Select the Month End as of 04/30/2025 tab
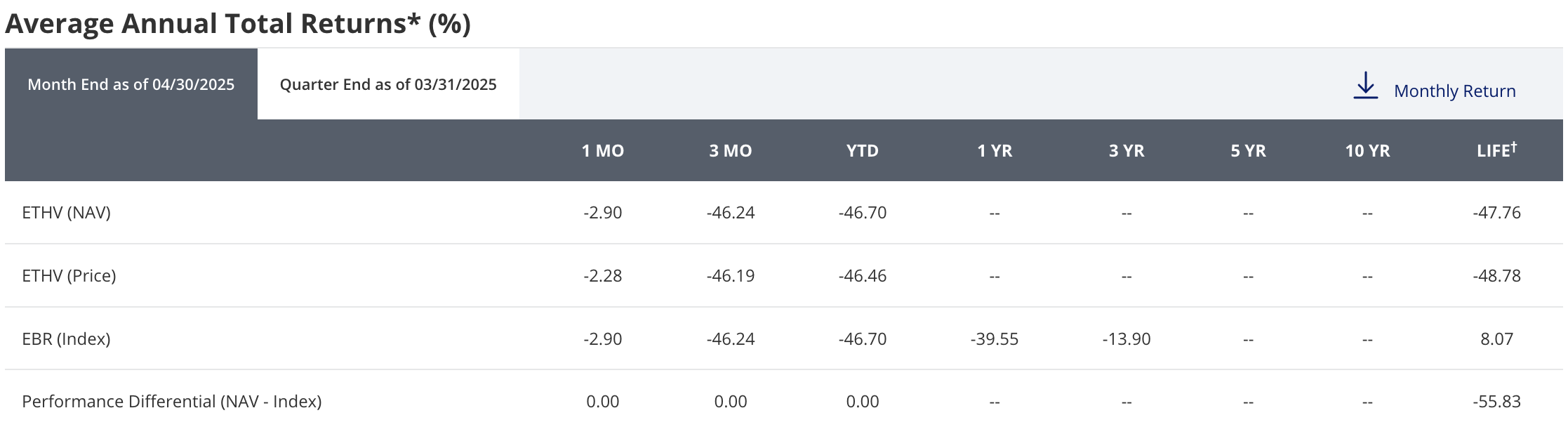 131,84
